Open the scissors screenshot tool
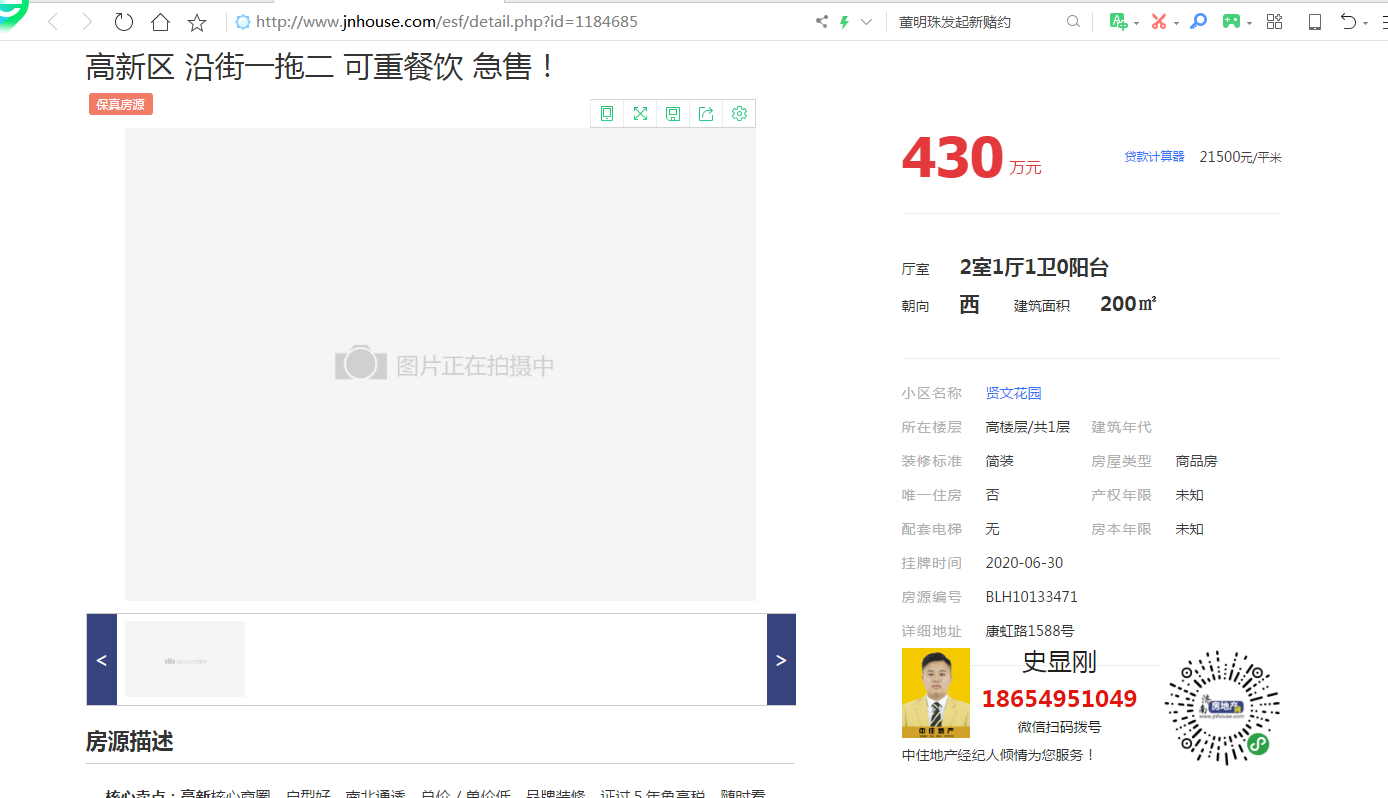The image size is (1388, 798). click(x=1158, y=22)
